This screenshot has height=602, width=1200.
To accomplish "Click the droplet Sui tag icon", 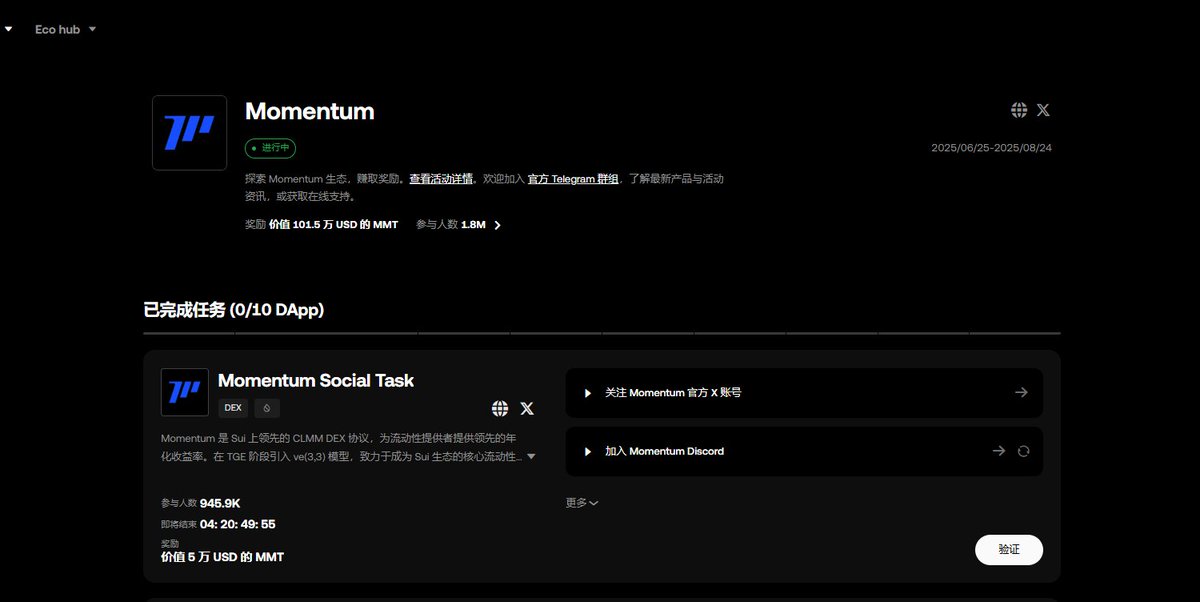I will pyautogui.click(x=266, y=408).
